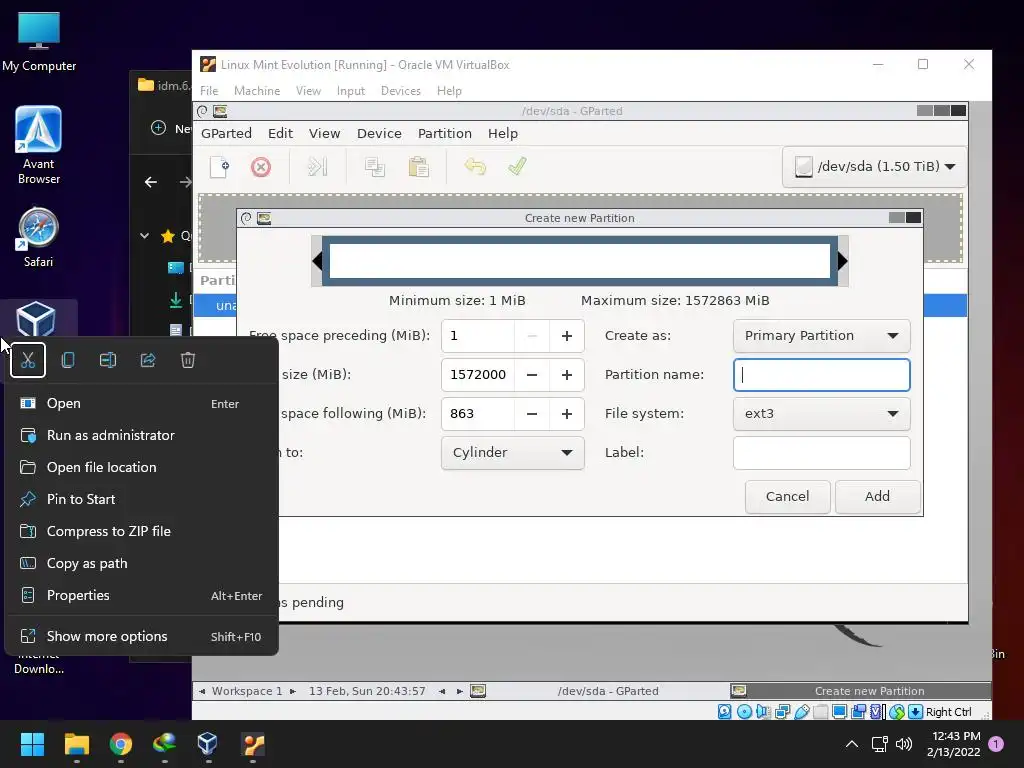Choose Run as administrator in context menu
1024x768 pixels.
pos(142,436)
